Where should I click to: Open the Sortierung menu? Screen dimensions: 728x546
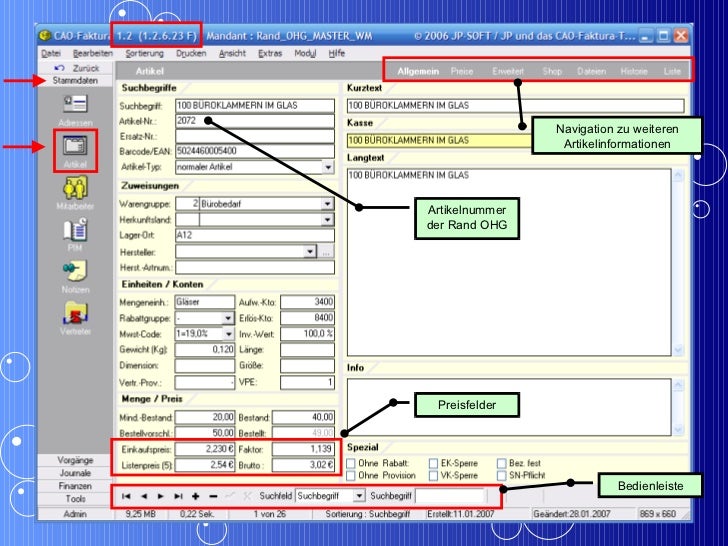[x=144, y=53]
